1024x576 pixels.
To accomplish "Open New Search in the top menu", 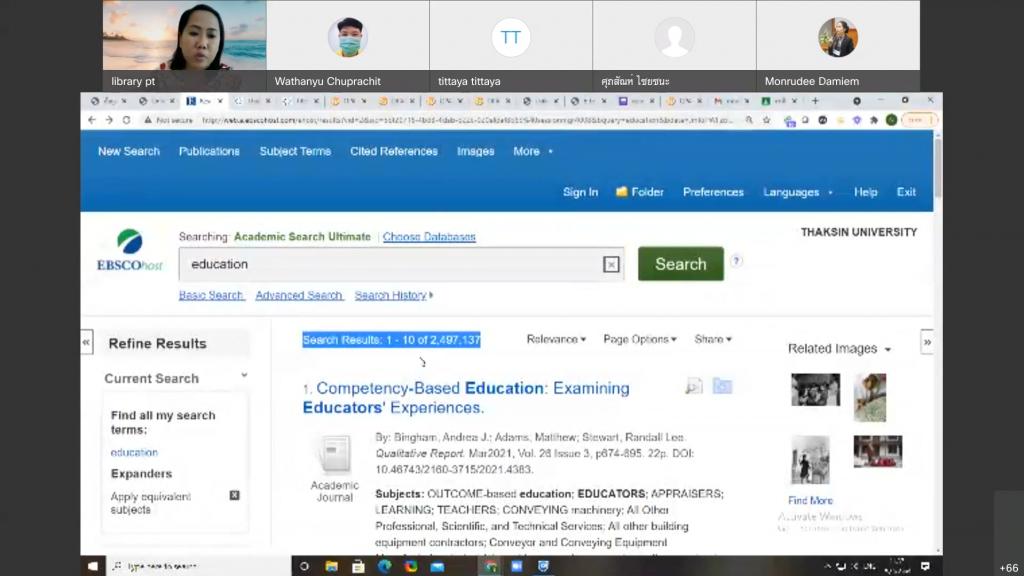I will [x=129, y=151].
